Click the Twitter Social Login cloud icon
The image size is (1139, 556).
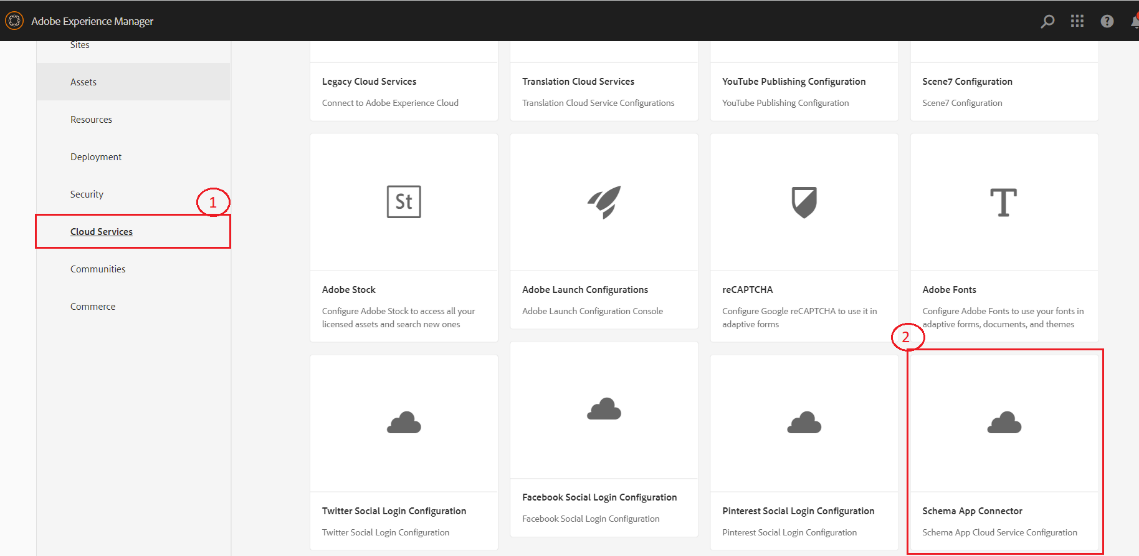click(404, 422)
